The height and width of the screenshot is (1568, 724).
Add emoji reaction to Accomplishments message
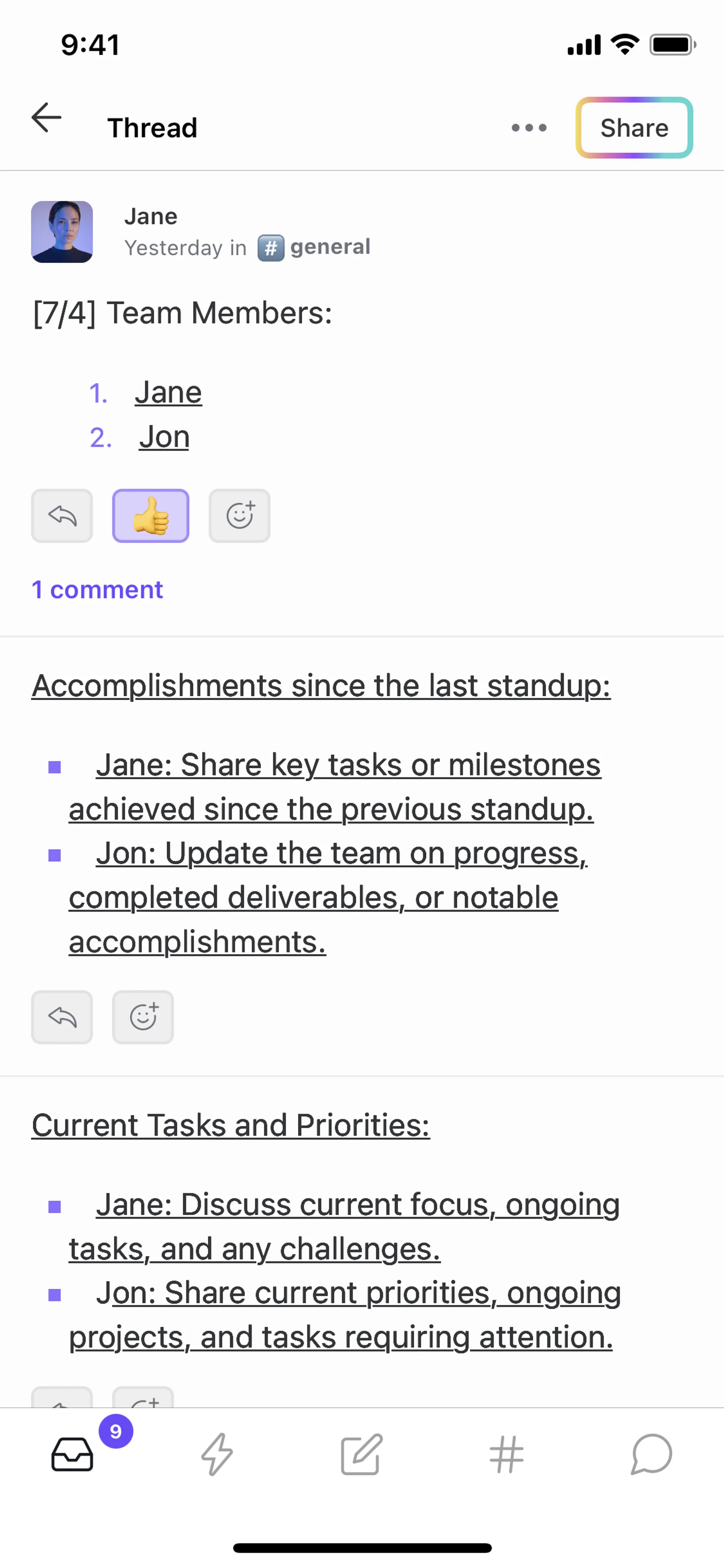[143, 1017]
